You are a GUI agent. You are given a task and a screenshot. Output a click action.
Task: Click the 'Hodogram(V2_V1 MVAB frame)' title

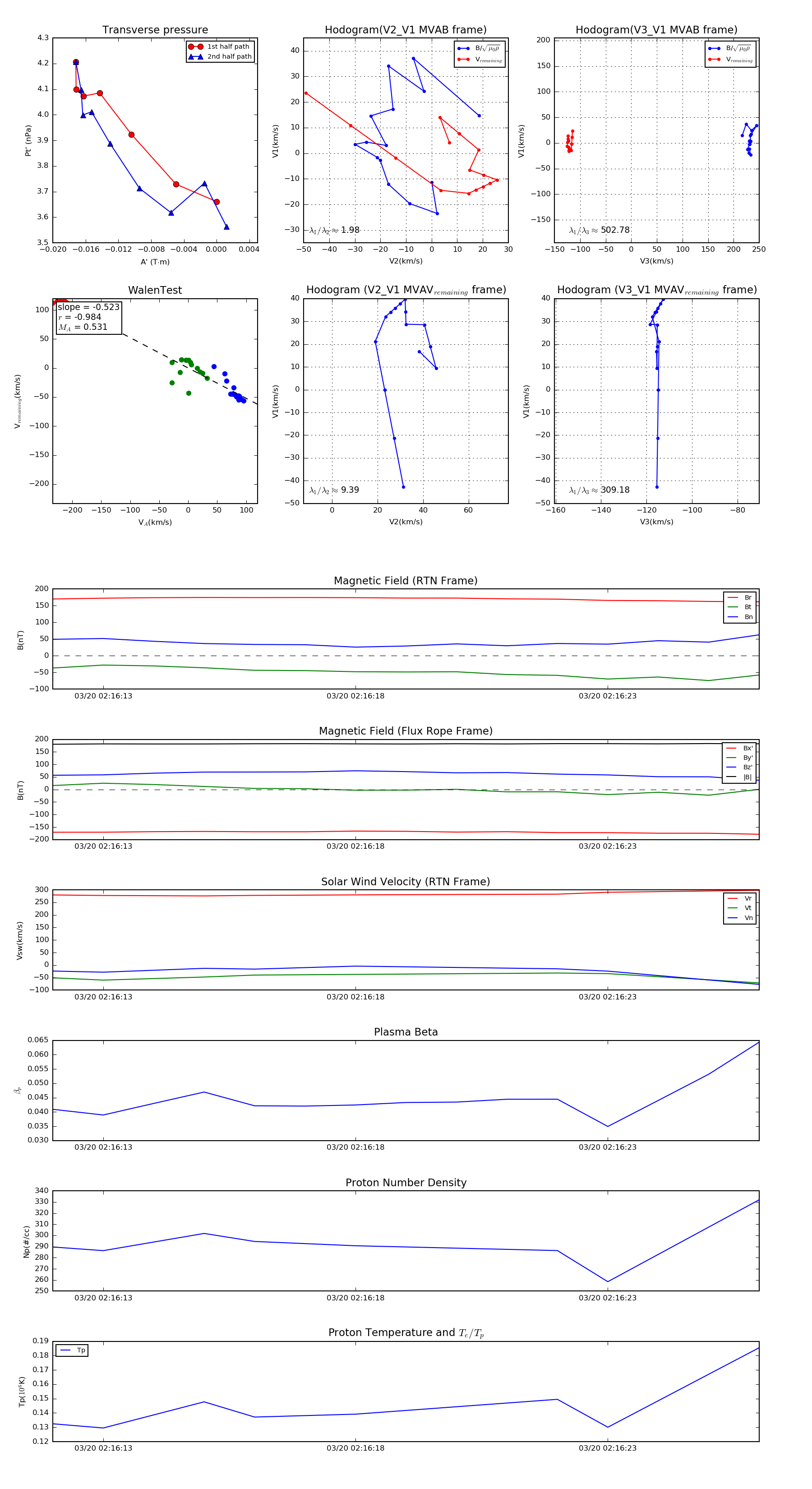pyautogui.click(x=406, y=30)
